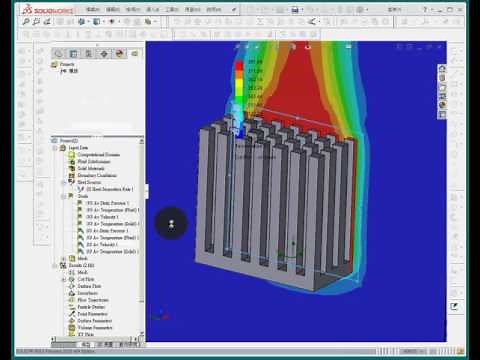This screenshot has height=360, width=480.
Task: Click the tree panel vertical scrollbar up arrow
Action: point(142,141)
